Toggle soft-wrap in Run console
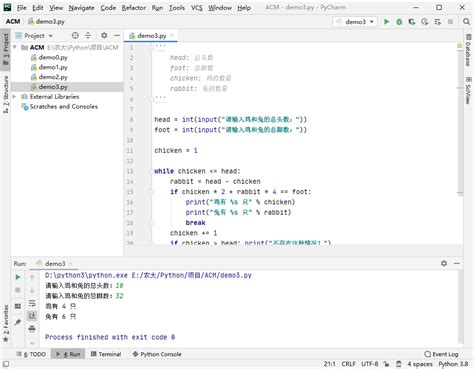The width and height of the screenshot is (474, 369). tap(32, 303)
